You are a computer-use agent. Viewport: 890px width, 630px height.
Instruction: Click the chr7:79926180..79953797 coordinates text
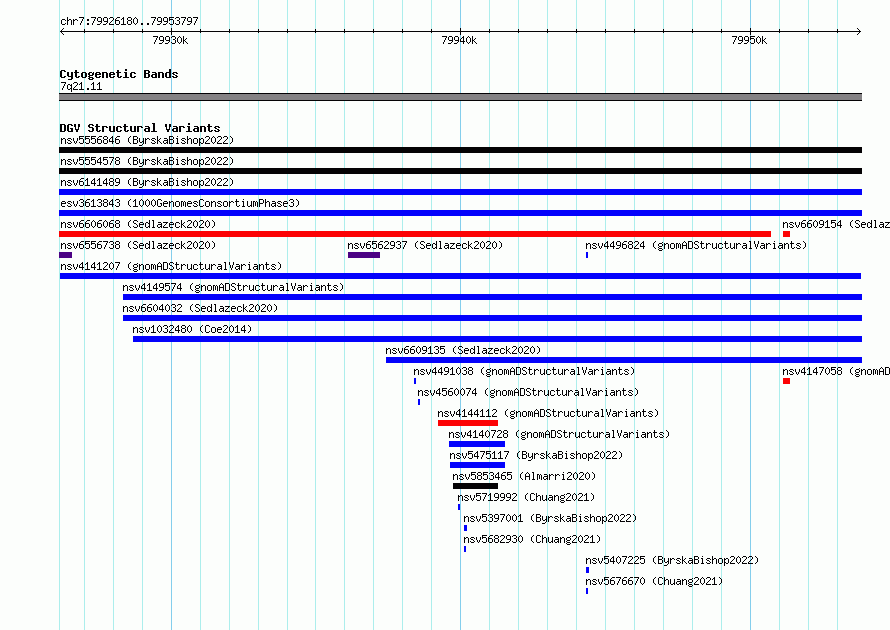coord(129,21)
